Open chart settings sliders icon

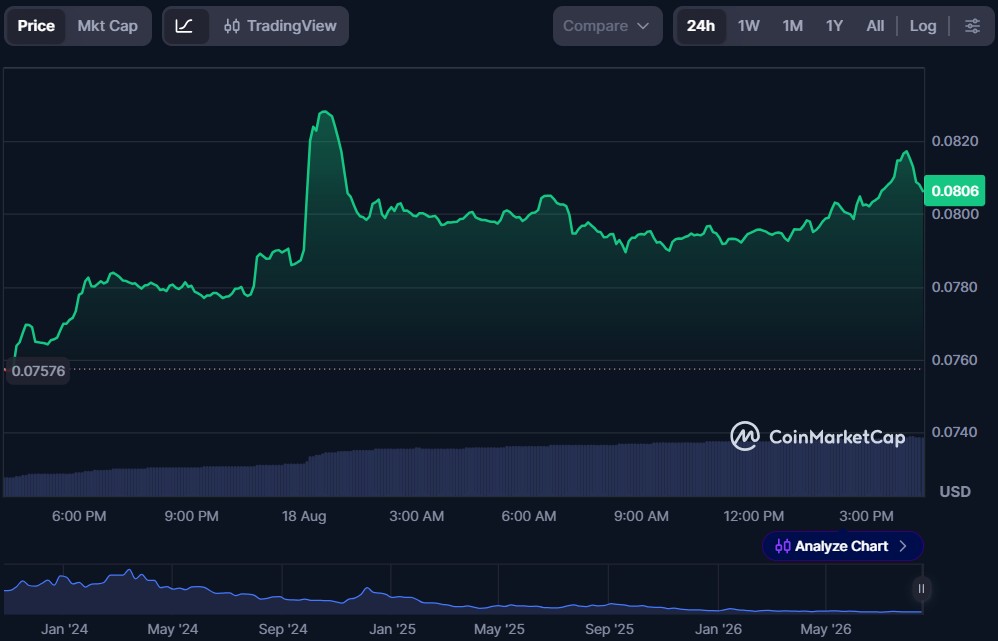[x=972, y=26]
